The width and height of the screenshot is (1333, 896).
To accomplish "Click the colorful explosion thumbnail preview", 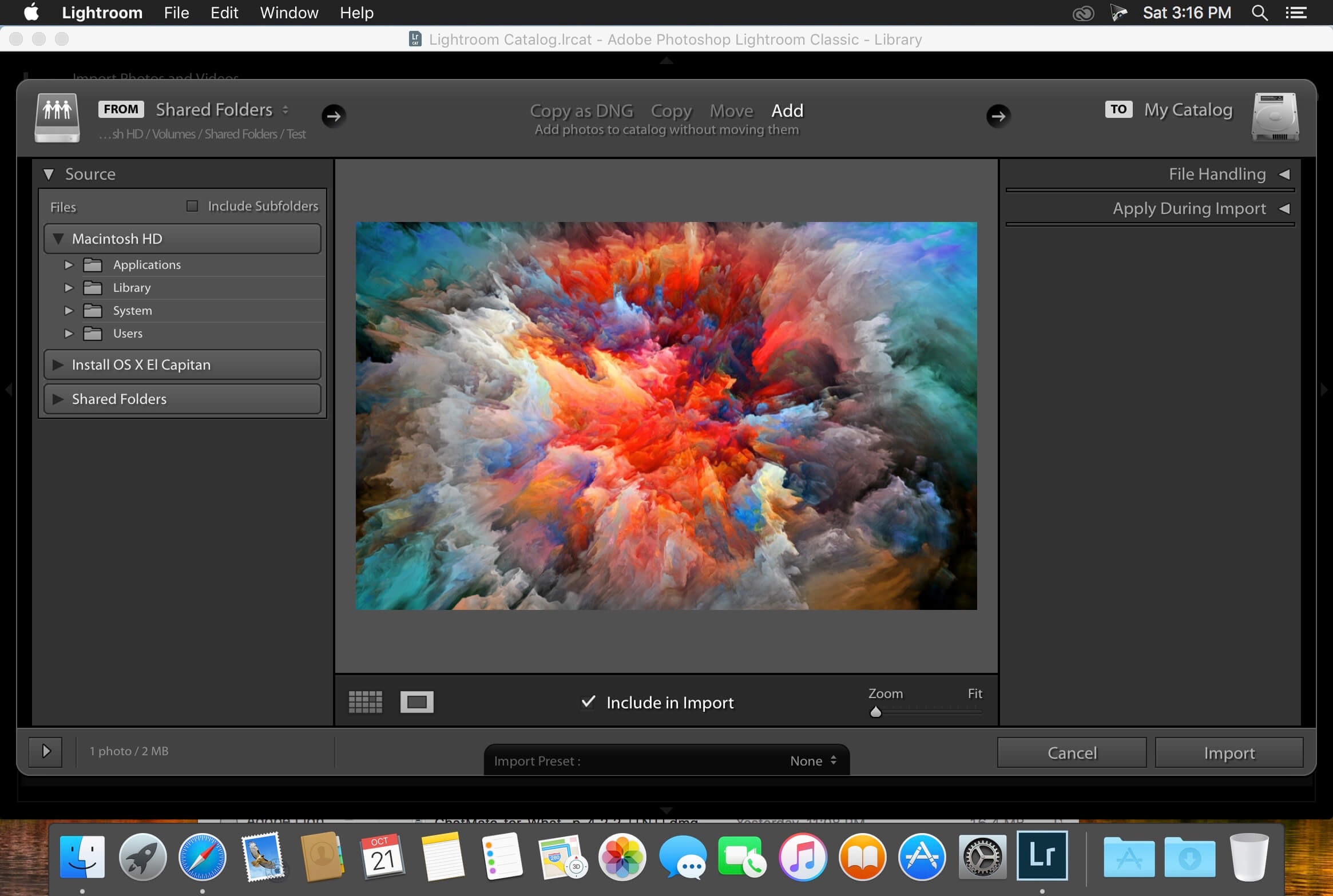I will [x=667, y=416].
